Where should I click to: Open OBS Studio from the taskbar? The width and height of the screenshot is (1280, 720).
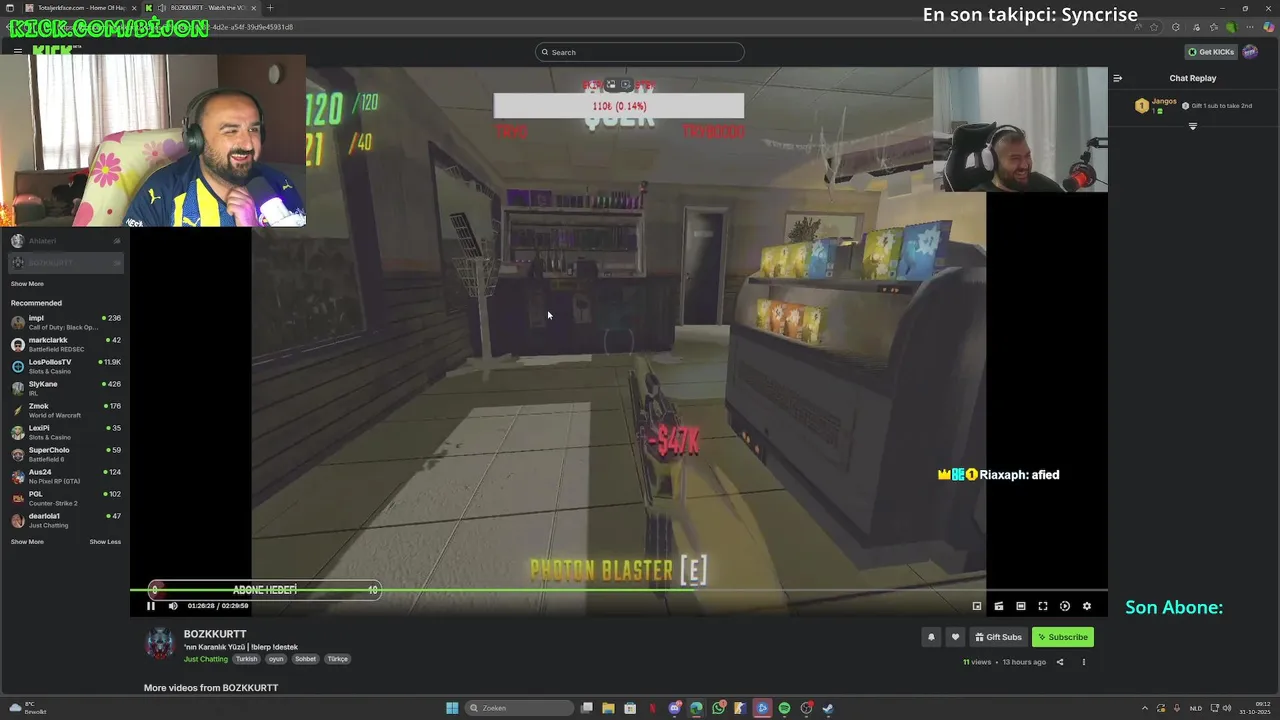(805, 708)
